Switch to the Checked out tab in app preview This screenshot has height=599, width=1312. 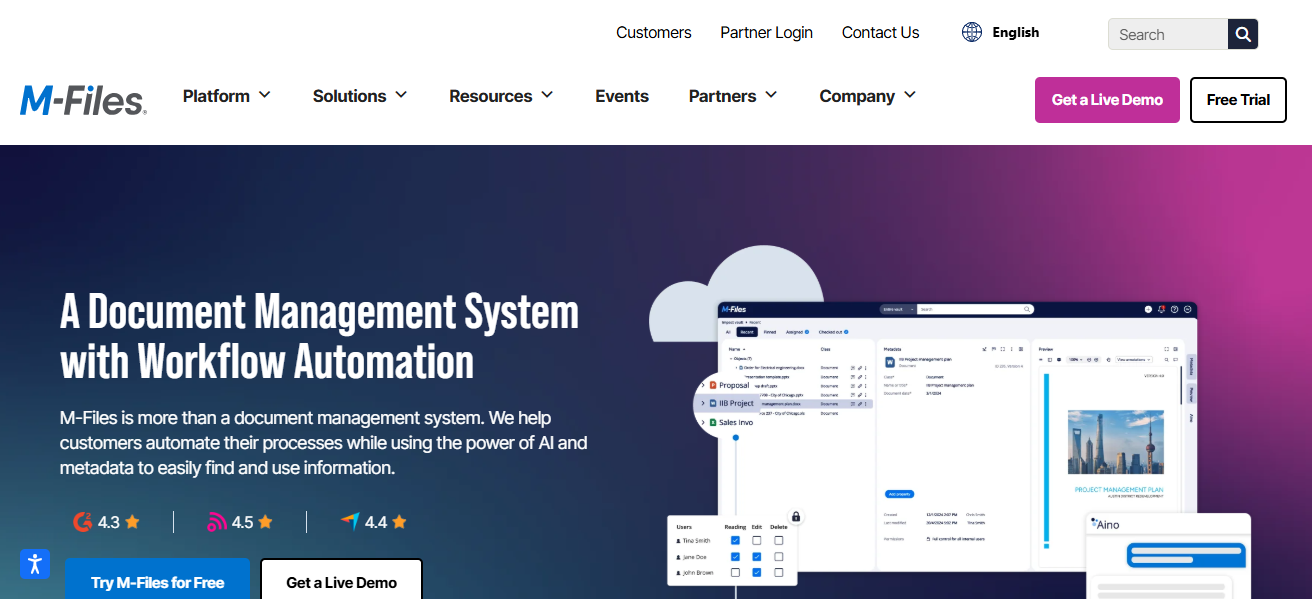click(833, 331)
